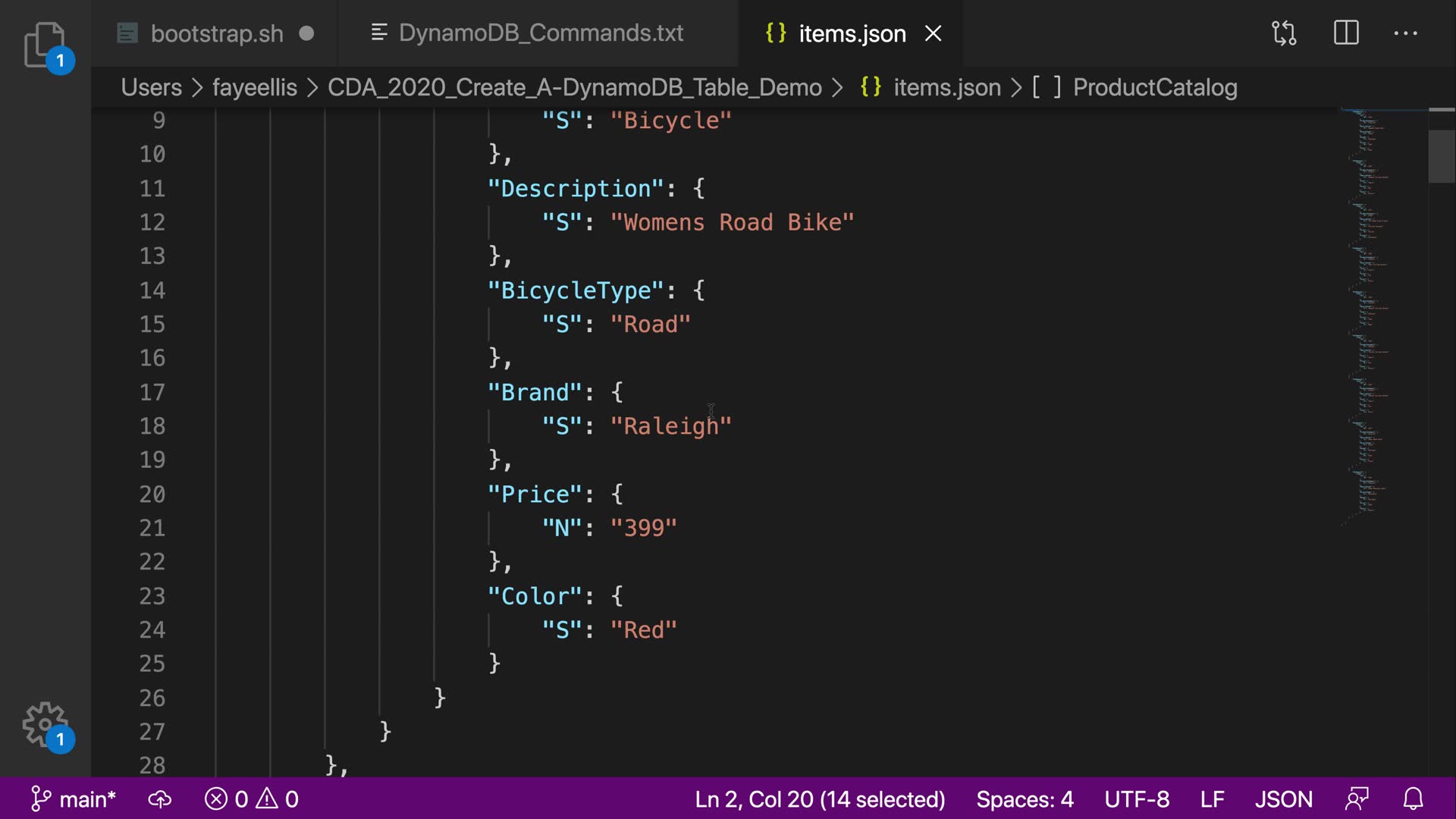Click the Open Changes compare icon
The image size is (1456, 819).
(x=1284, y=33)
